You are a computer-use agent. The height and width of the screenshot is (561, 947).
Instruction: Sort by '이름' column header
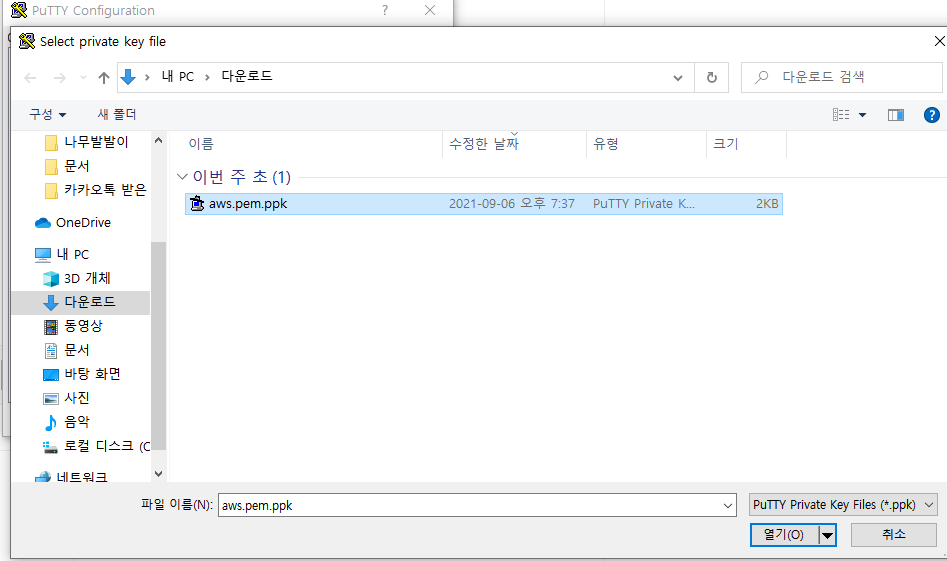201,144
